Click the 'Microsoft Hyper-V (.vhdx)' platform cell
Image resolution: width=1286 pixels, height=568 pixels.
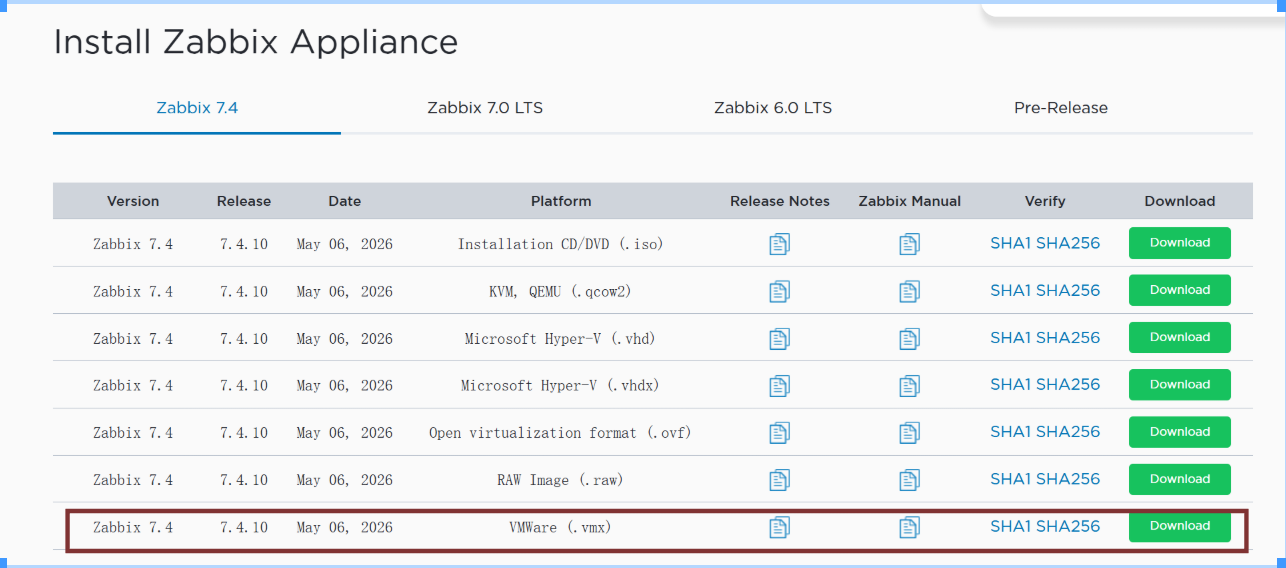(560, 386)
